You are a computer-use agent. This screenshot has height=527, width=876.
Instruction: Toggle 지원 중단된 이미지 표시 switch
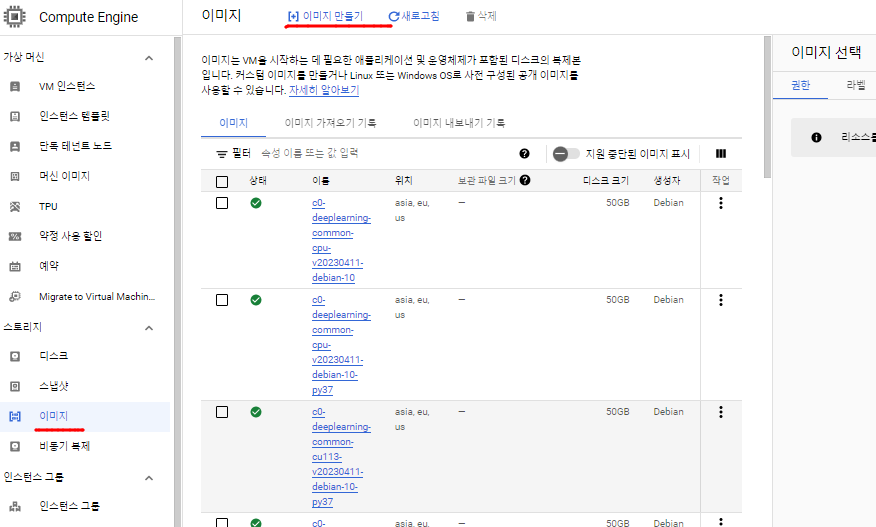pos(566,154)
